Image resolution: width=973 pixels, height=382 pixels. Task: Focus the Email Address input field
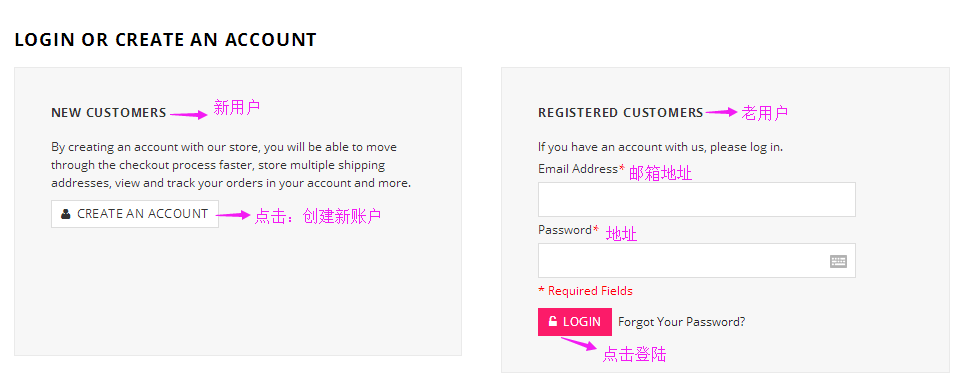coord(696,199)
